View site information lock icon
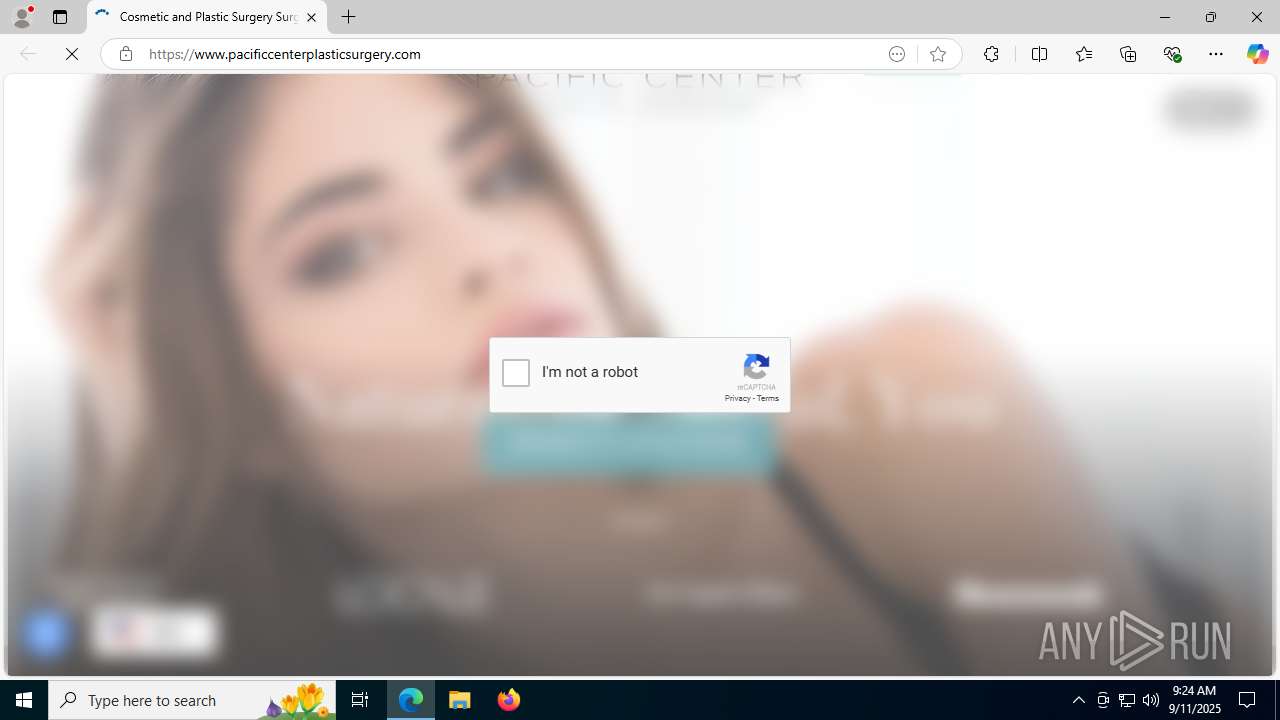Viewport: 1280px width, 720px height. point(125,54)
